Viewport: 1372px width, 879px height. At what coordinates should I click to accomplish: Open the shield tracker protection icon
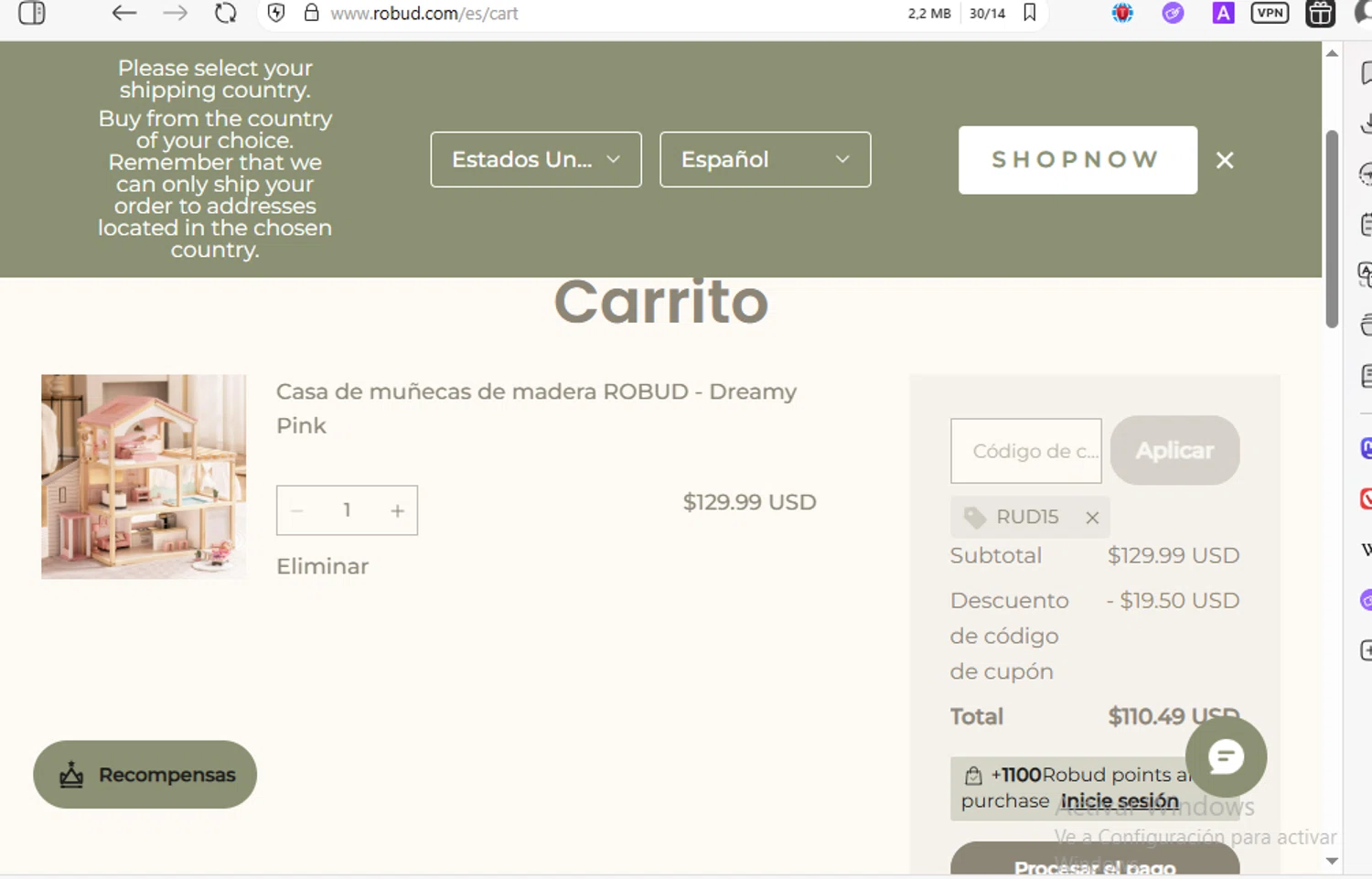pyautogui.click(x=276, y=13)
